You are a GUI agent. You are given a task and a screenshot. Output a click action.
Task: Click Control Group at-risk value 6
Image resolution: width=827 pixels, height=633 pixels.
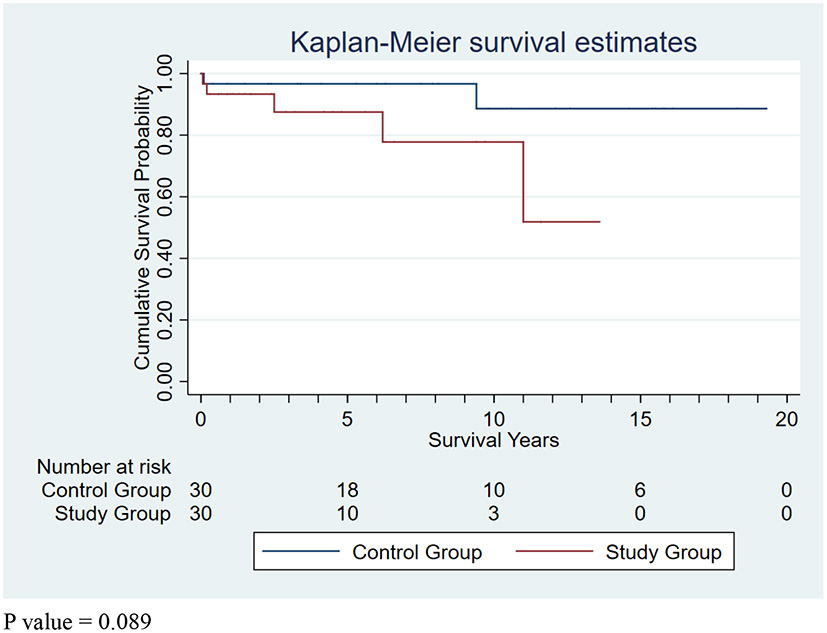point(640,491)
